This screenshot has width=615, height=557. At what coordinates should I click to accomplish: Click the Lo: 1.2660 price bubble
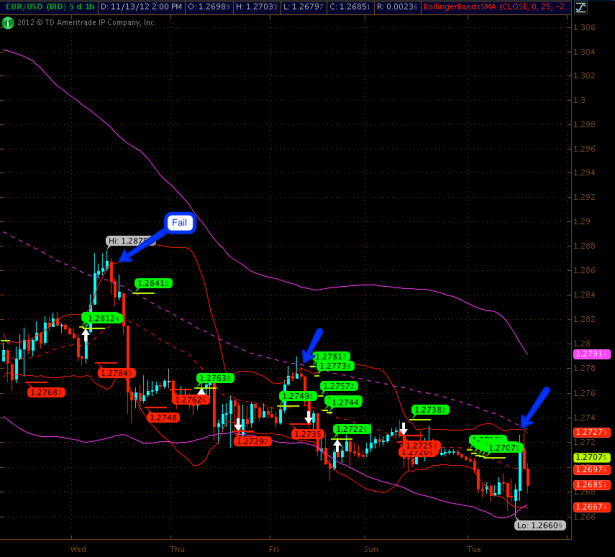[x=538, y=524]
